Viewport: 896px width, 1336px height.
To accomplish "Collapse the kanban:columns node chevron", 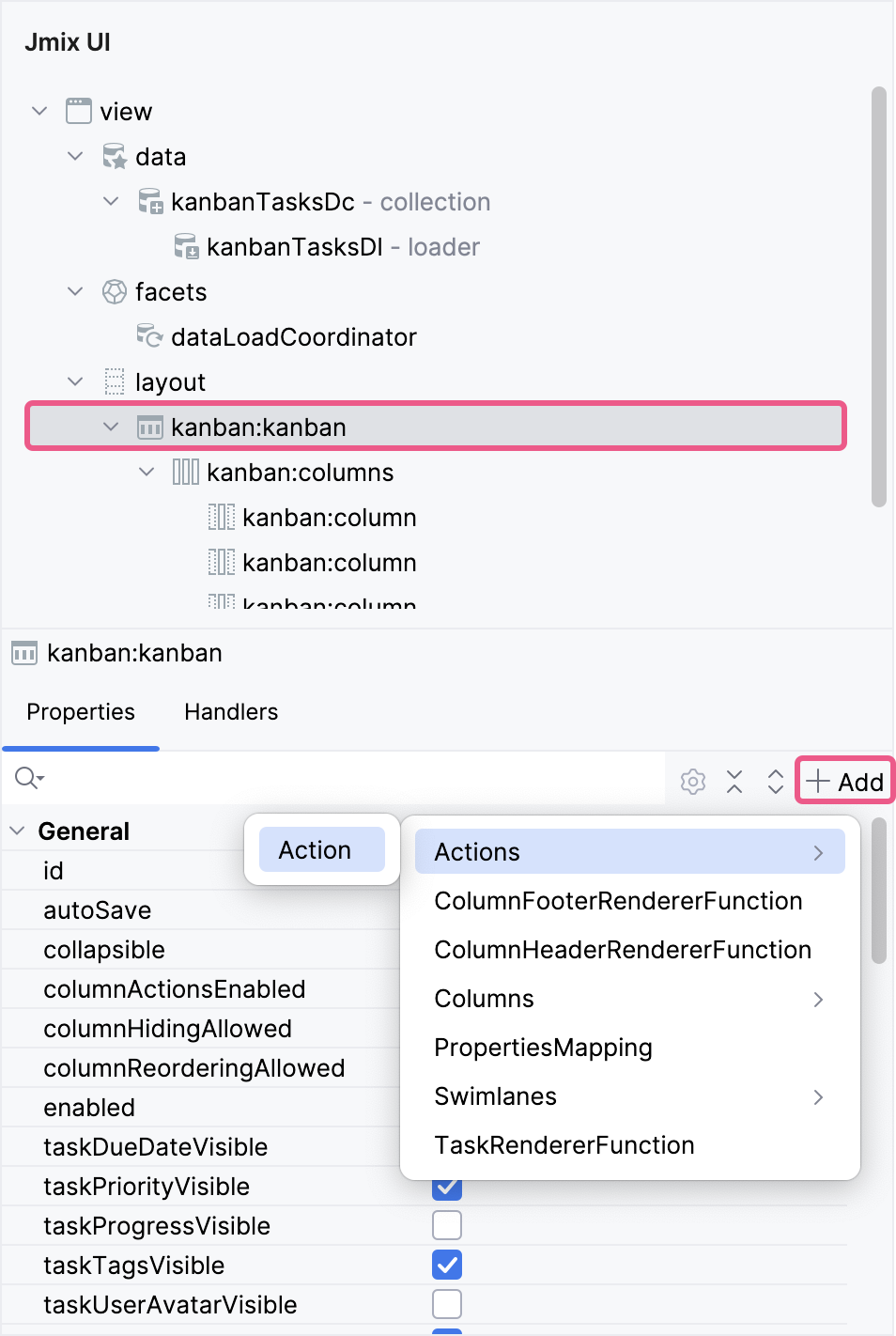I will tap(146, 472).
